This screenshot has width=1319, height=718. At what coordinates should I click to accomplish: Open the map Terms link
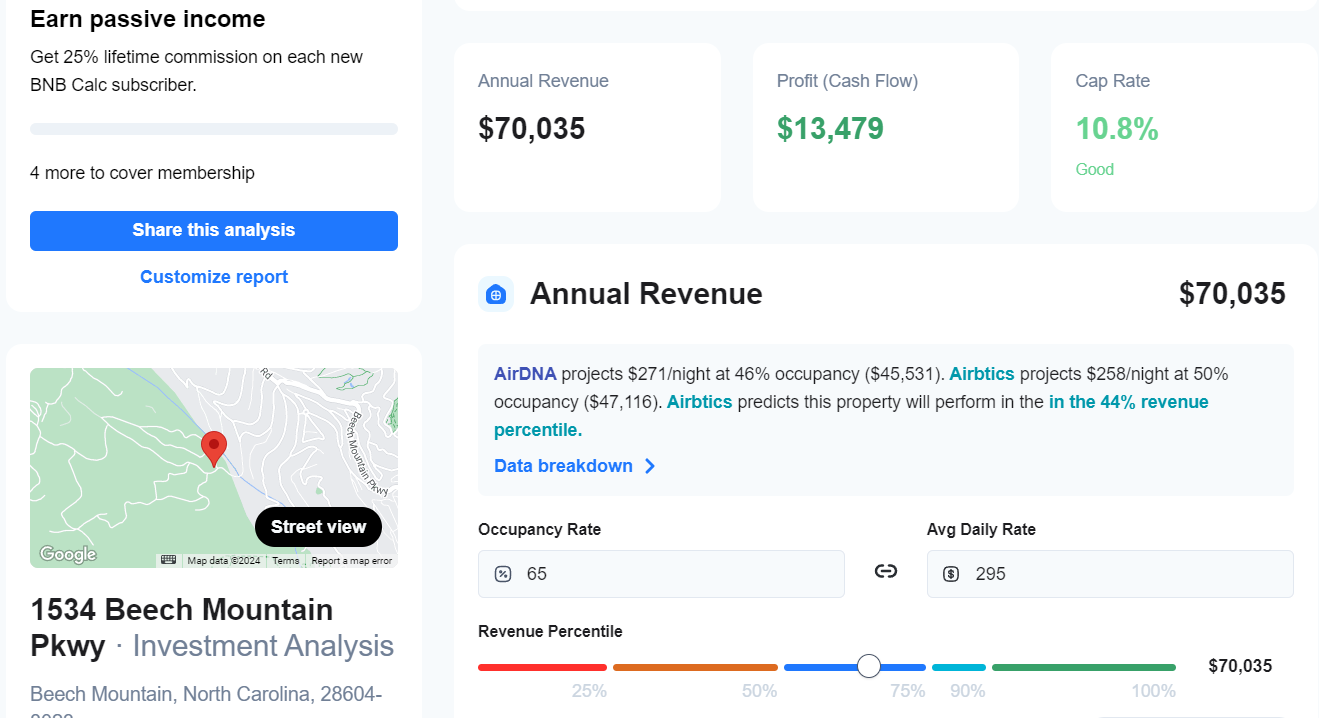(x=286, y=561)
